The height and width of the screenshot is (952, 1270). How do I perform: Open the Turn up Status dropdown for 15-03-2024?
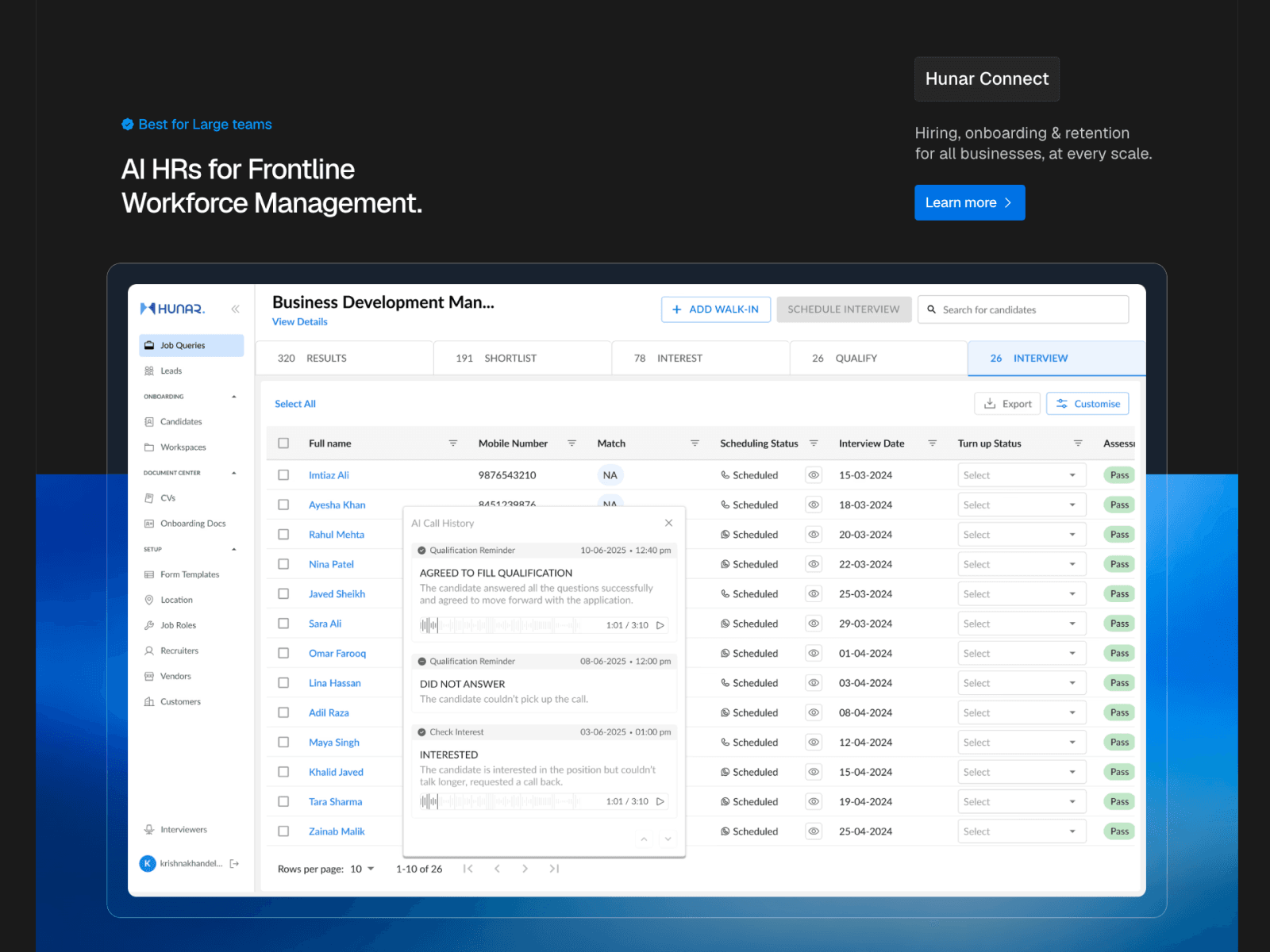pyautogui.click(x=1021, y=475)
